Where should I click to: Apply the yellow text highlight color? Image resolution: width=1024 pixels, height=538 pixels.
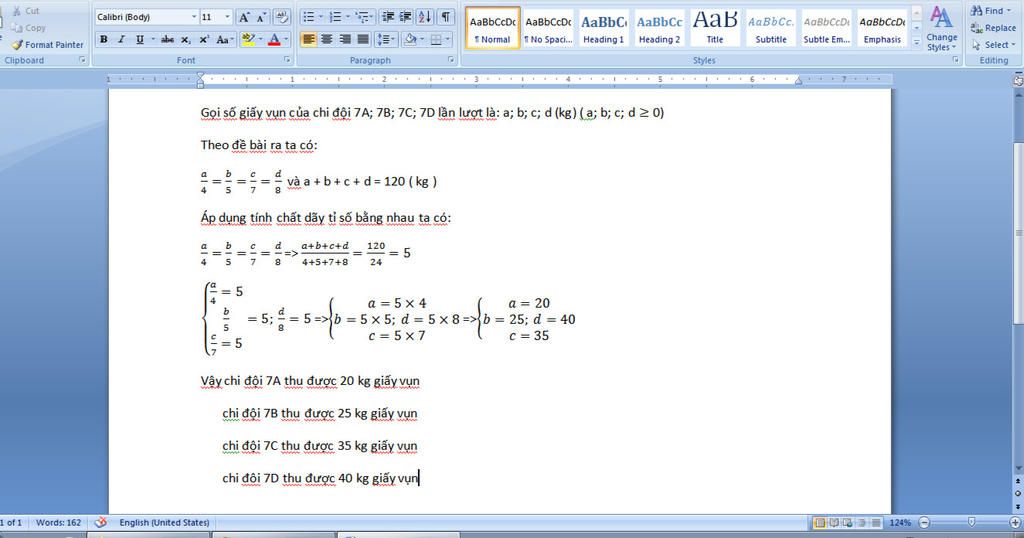tap(248, 40)
